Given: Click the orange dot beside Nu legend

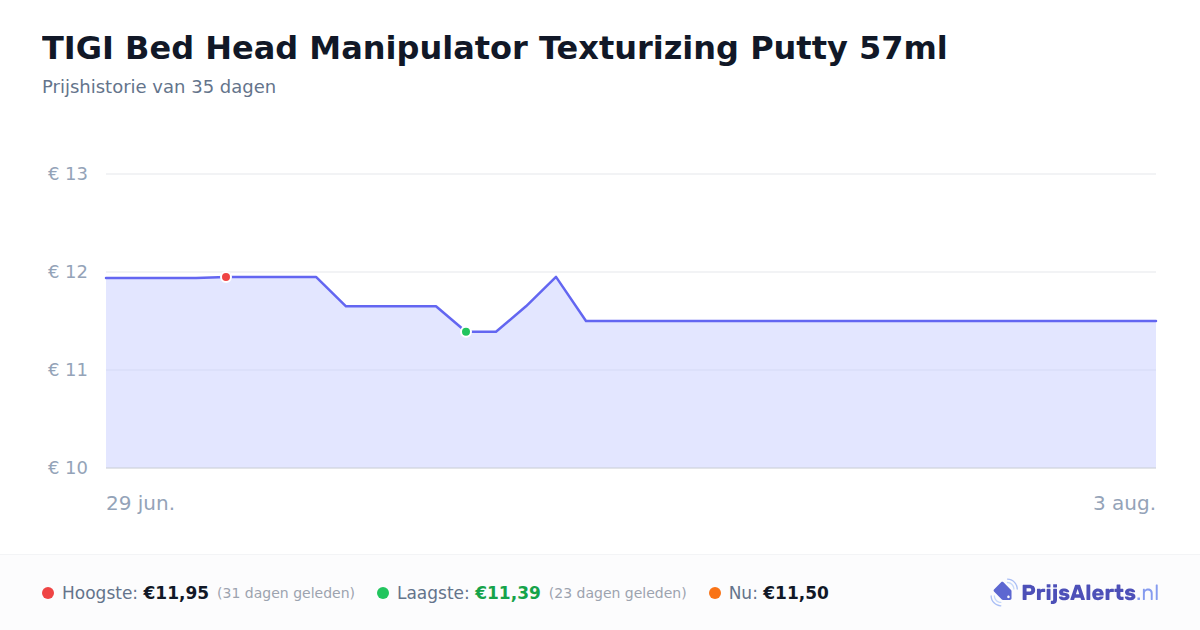Looking at the screenshot, I should [715, 593].
